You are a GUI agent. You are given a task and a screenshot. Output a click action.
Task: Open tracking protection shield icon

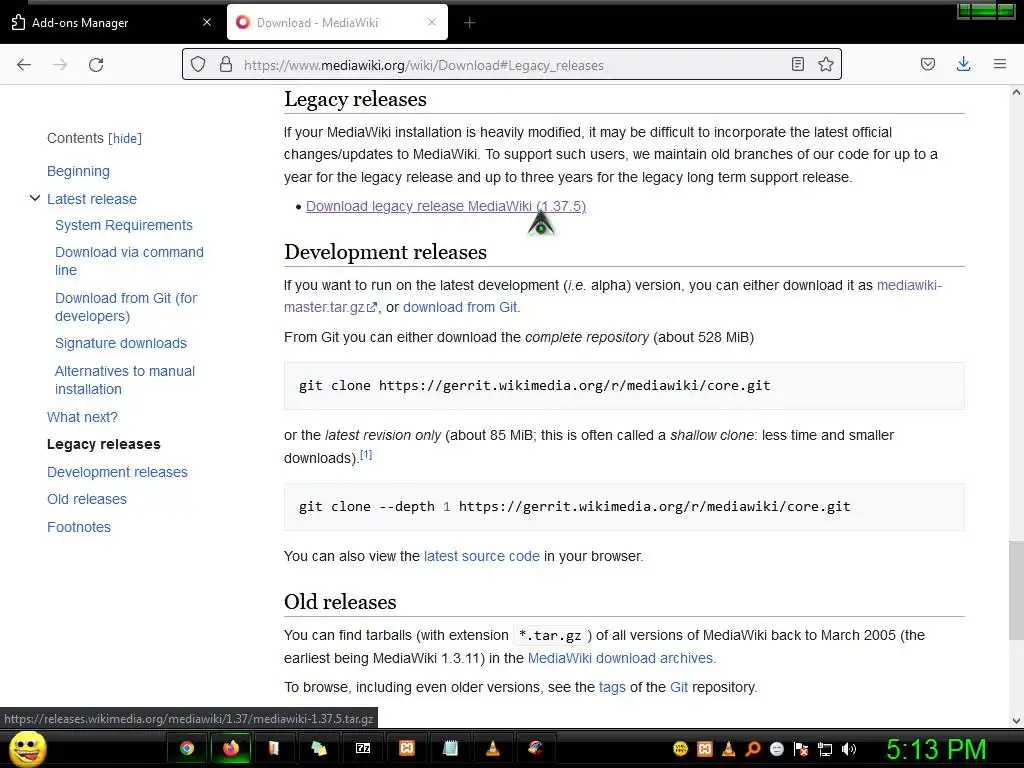(198, 65)
